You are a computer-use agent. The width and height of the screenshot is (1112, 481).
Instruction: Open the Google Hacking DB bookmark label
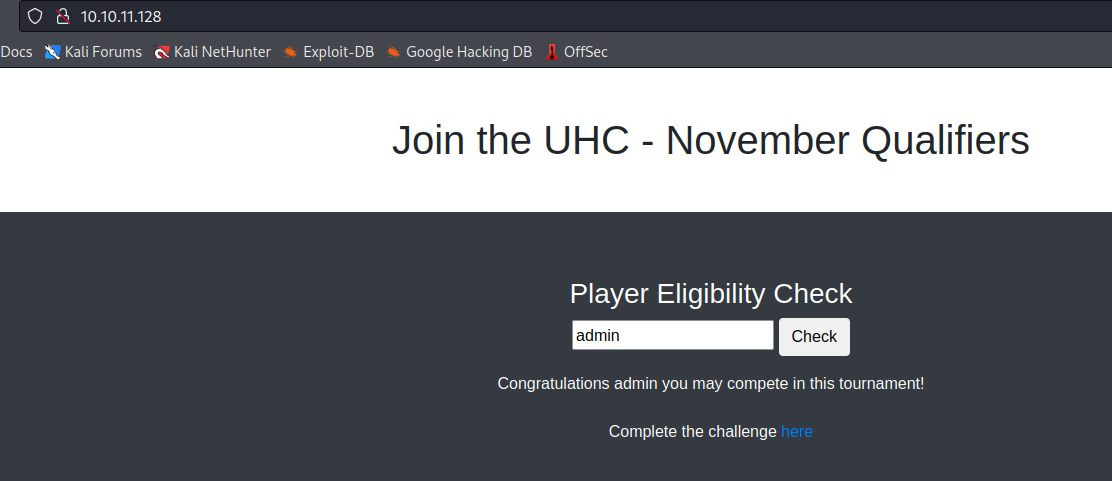coord(469,52)
